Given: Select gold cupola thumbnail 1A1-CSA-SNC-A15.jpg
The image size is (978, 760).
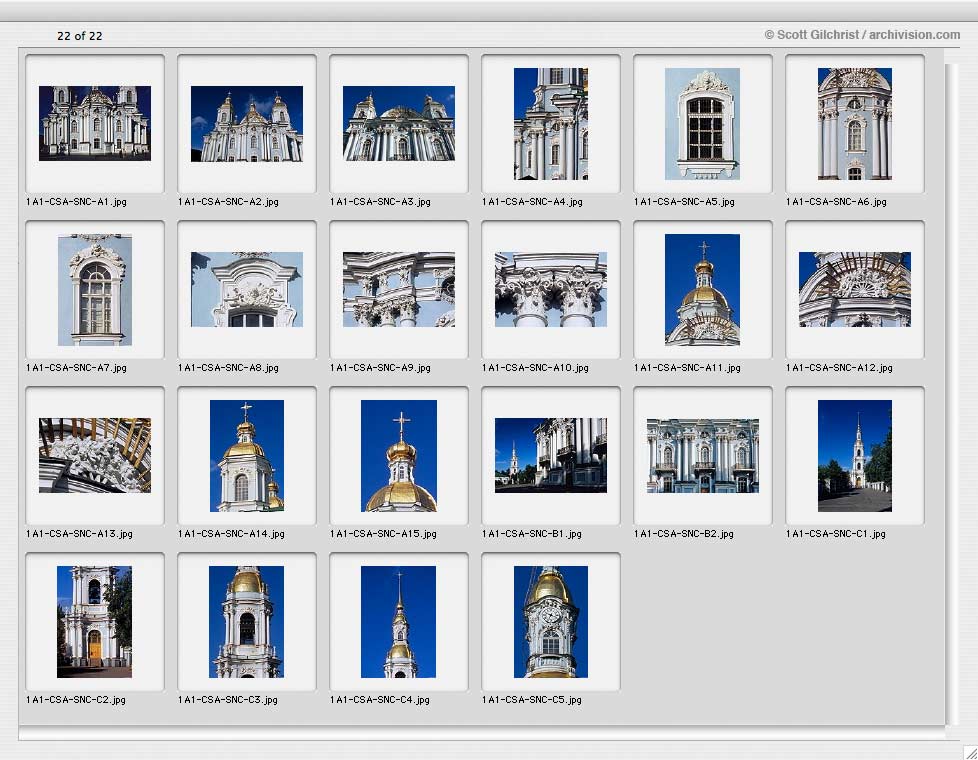Looking at the screenshot, I should (399, 456).
